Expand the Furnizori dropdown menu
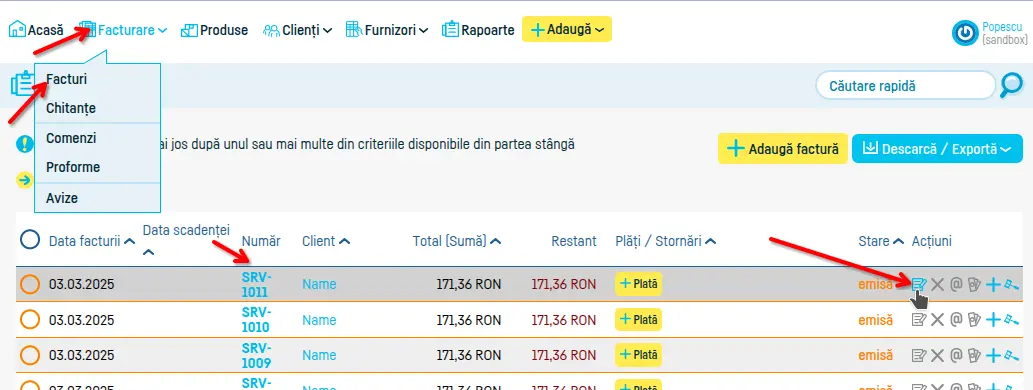This screenshot has height=390, width=1033. (x=387, y=30)
